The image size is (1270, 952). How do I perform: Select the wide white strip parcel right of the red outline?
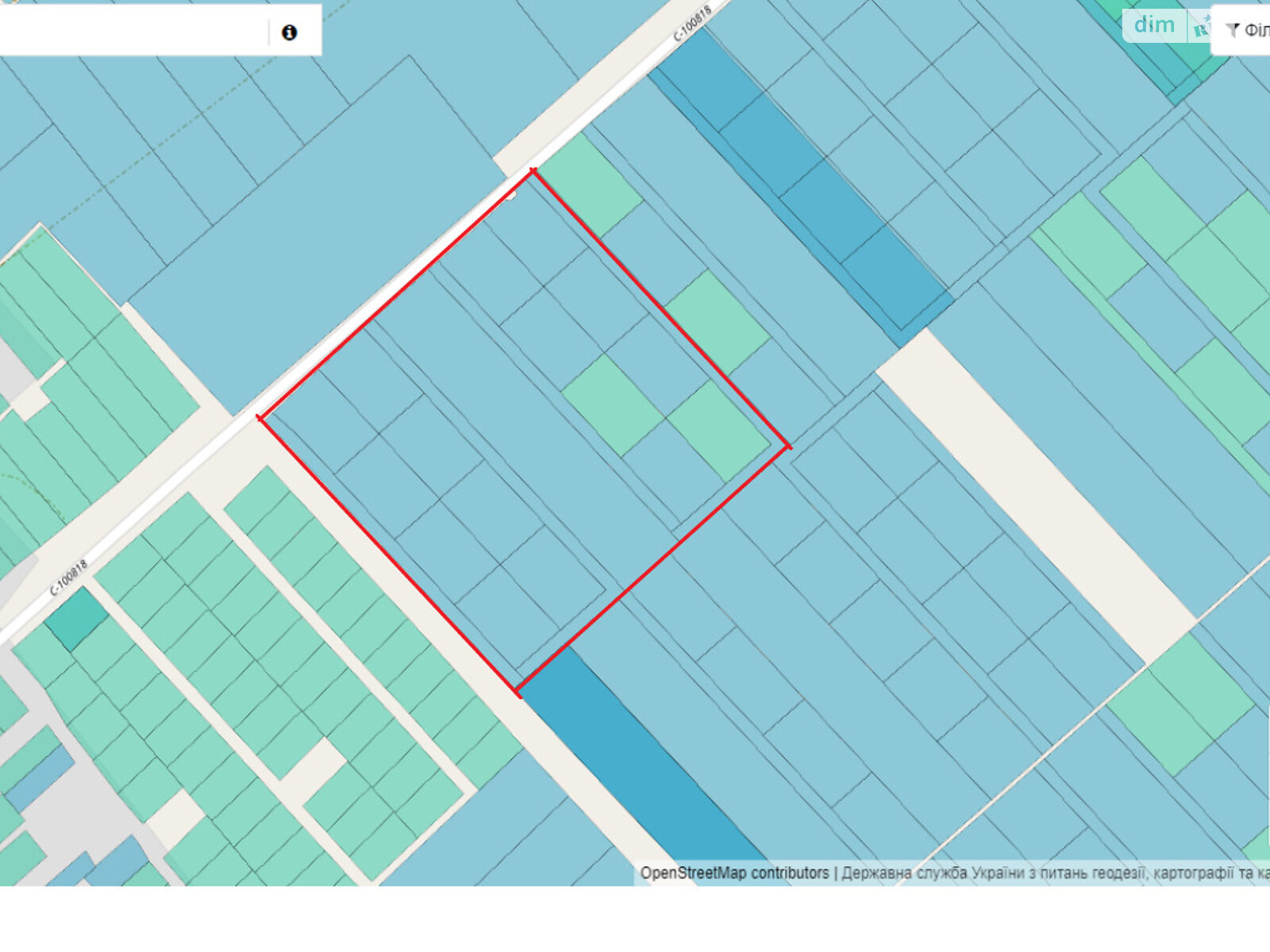coord(1036,497)
